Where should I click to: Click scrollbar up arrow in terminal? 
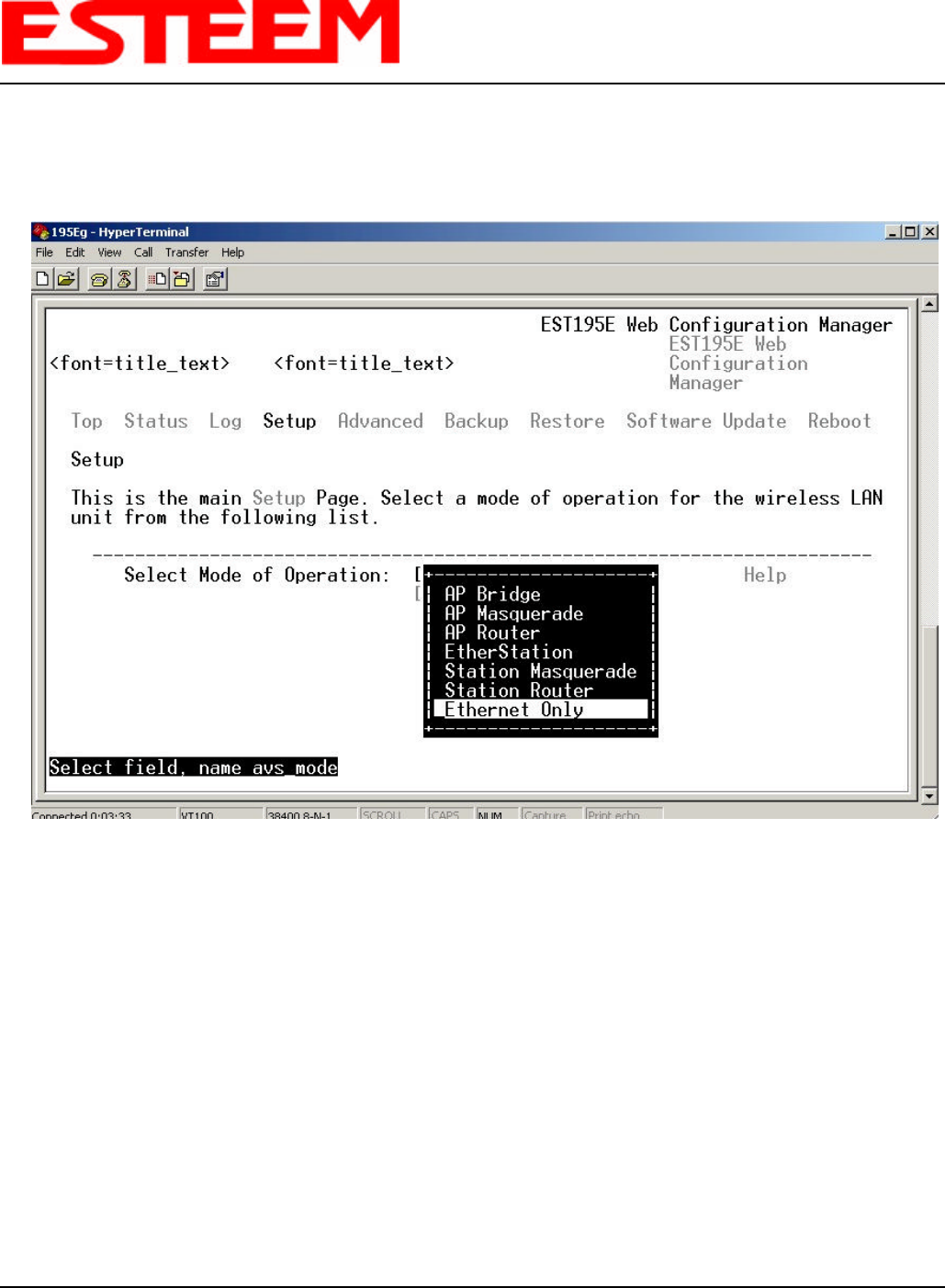(929, 304)
